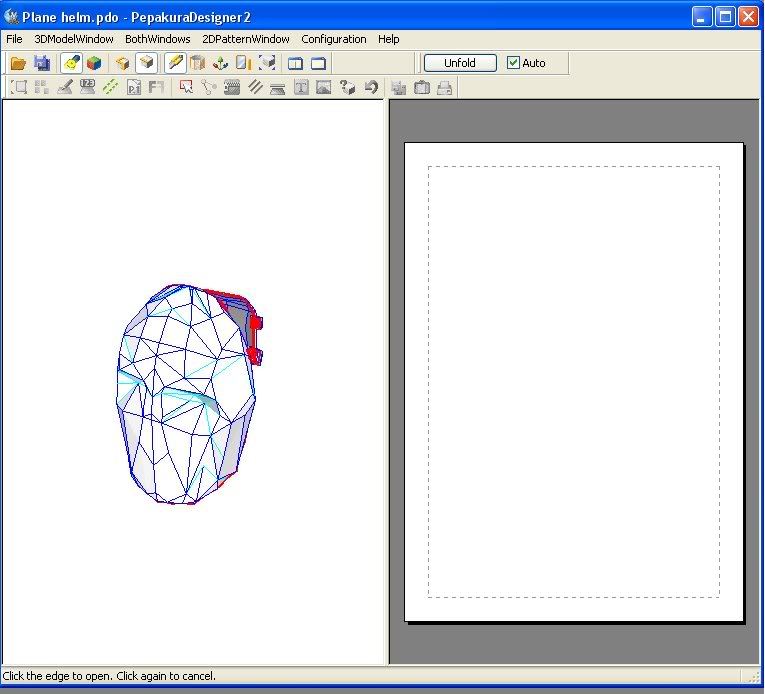Viewport: 765px width, 694px height.
Task: Uncheck the Auto checkbox
Action: click(513, 62)
